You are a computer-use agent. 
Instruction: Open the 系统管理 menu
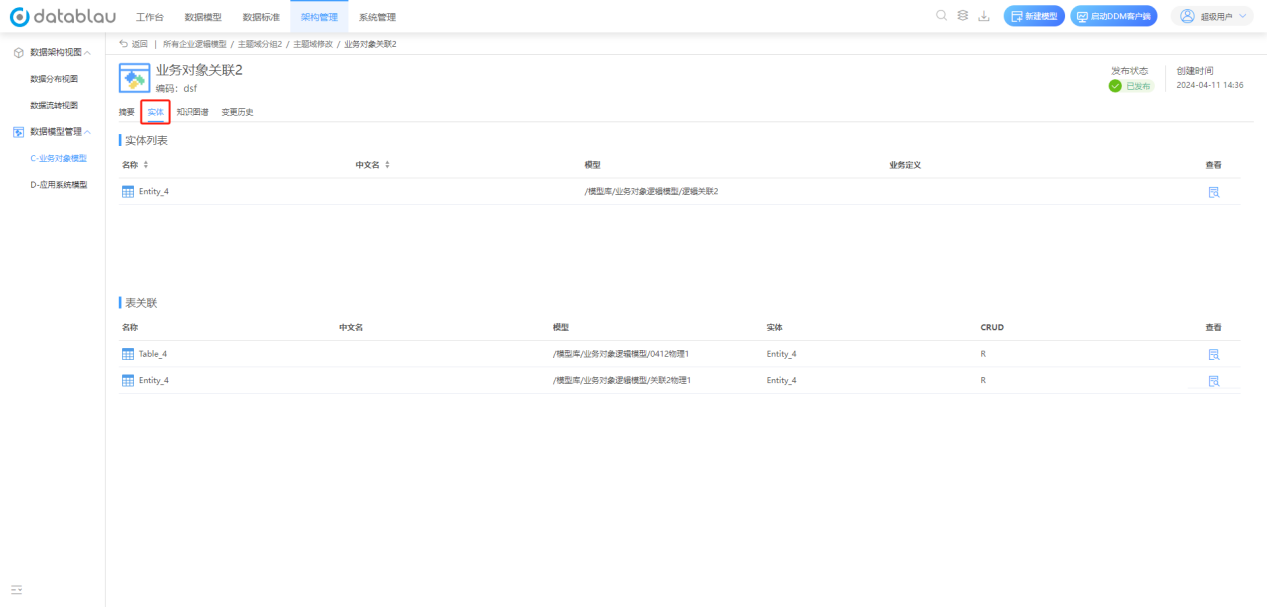tap(377, 17)
